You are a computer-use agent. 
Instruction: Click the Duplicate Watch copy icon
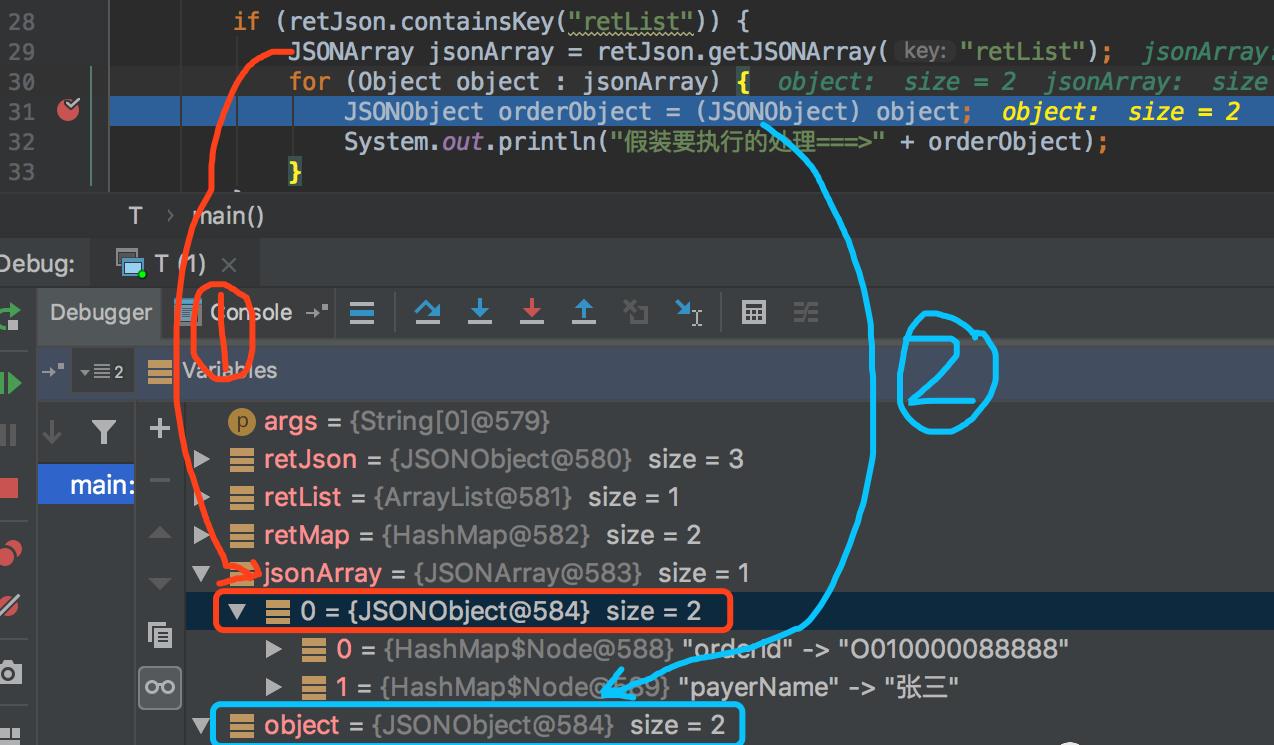pos(160,634)
